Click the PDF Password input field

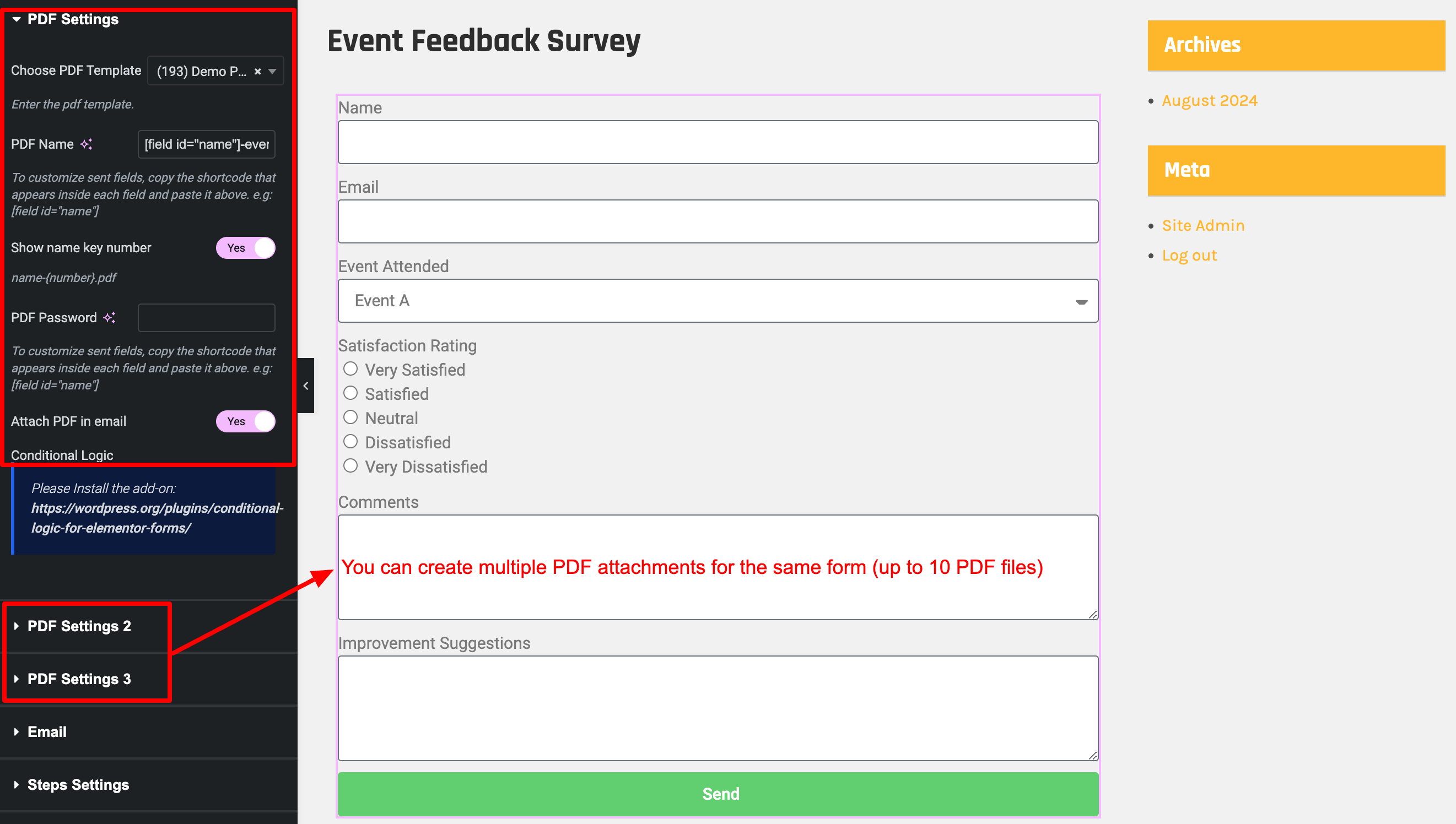coord(207,317)
